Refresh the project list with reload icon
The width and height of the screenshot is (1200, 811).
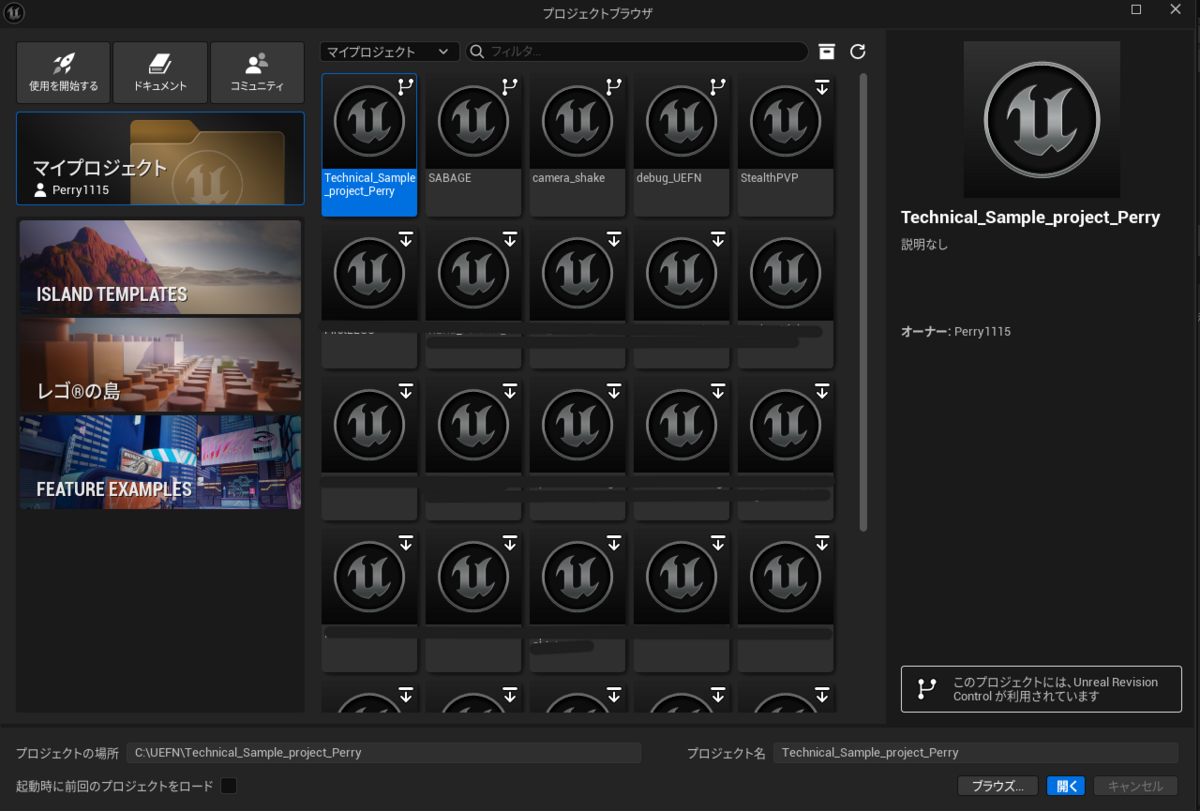coord(857,51)
